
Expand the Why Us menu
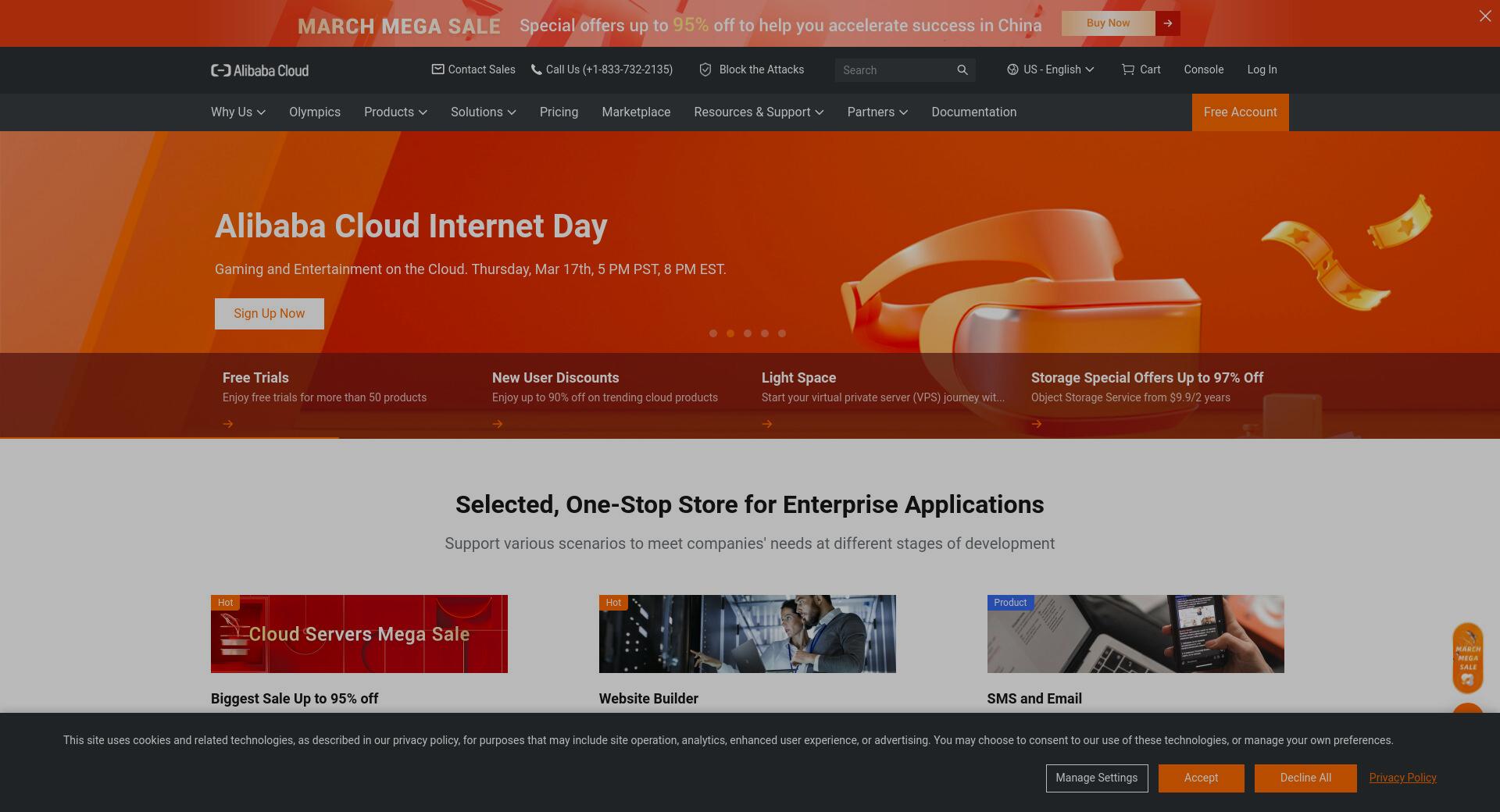pos(238,112)
